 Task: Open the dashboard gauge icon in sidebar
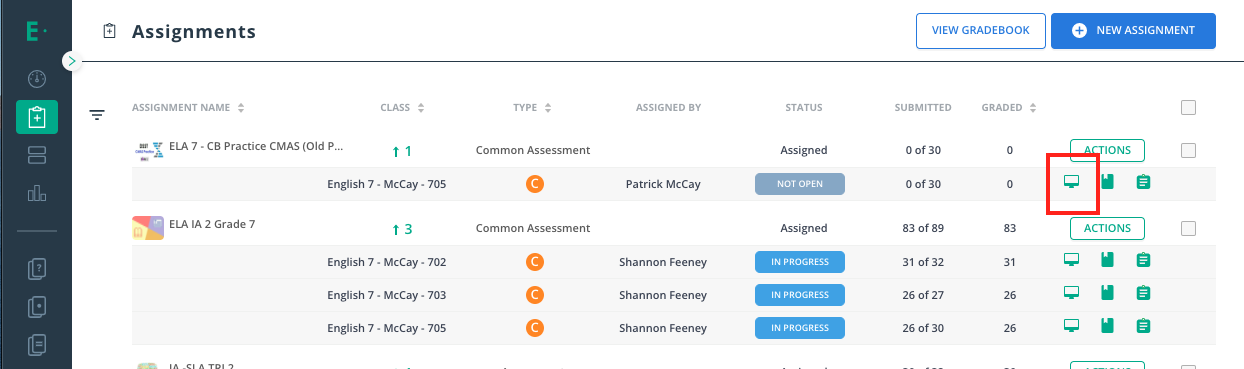(36, 79)
